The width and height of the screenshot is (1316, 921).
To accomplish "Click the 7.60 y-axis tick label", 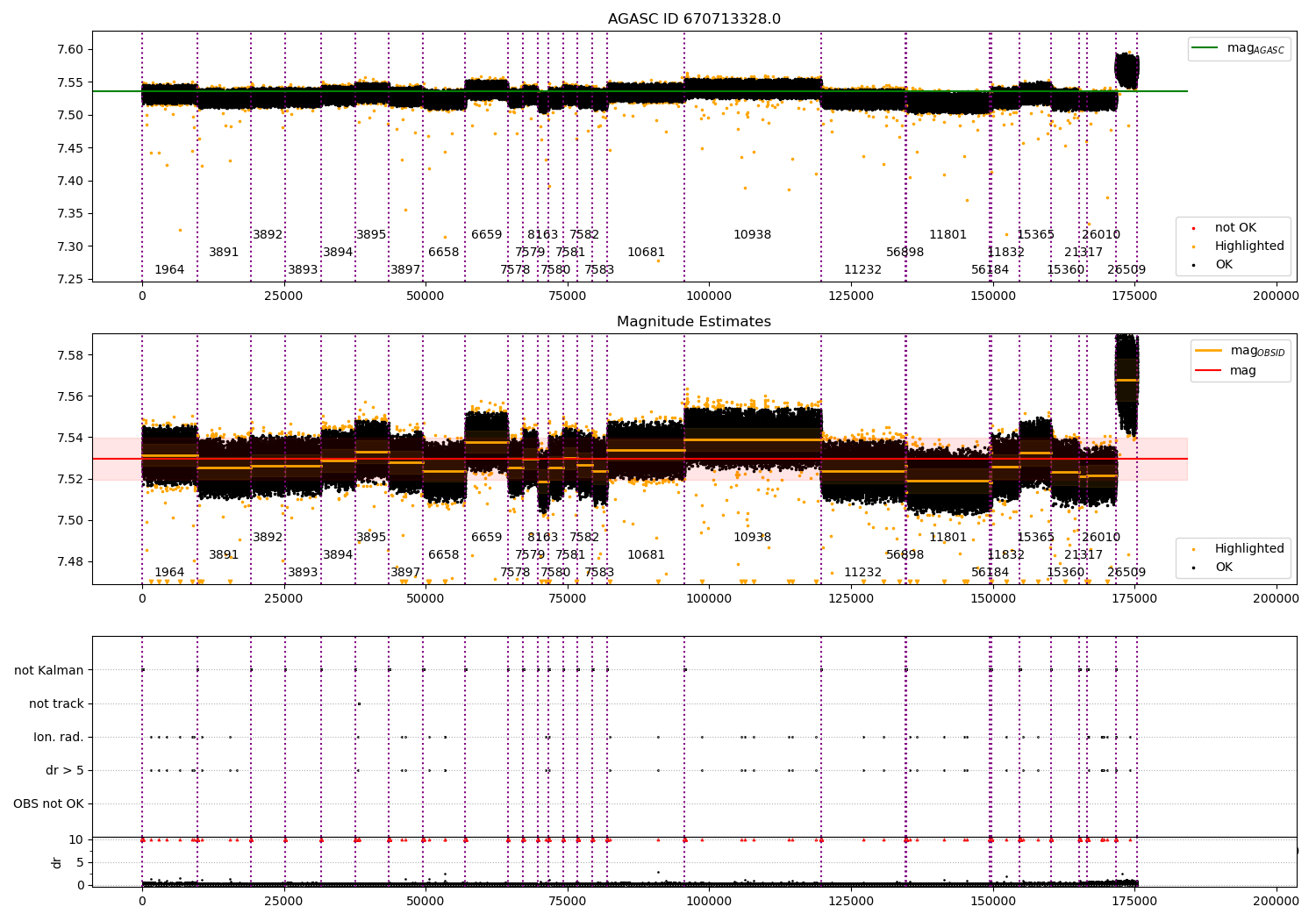I will click(x=70, y=50).
